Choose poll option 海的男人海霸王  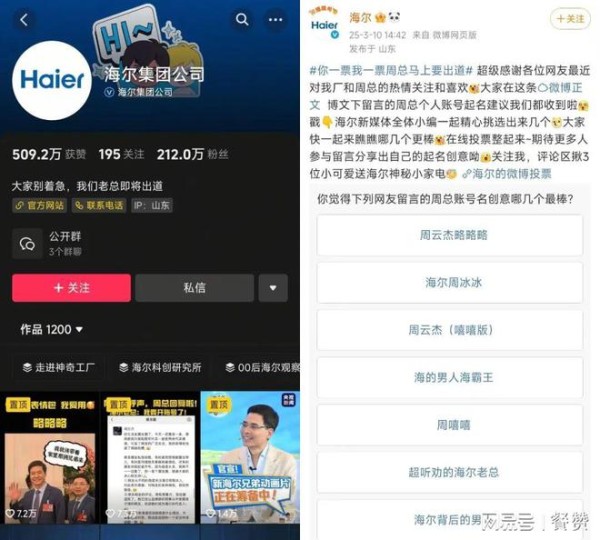(x=450, y=377)
